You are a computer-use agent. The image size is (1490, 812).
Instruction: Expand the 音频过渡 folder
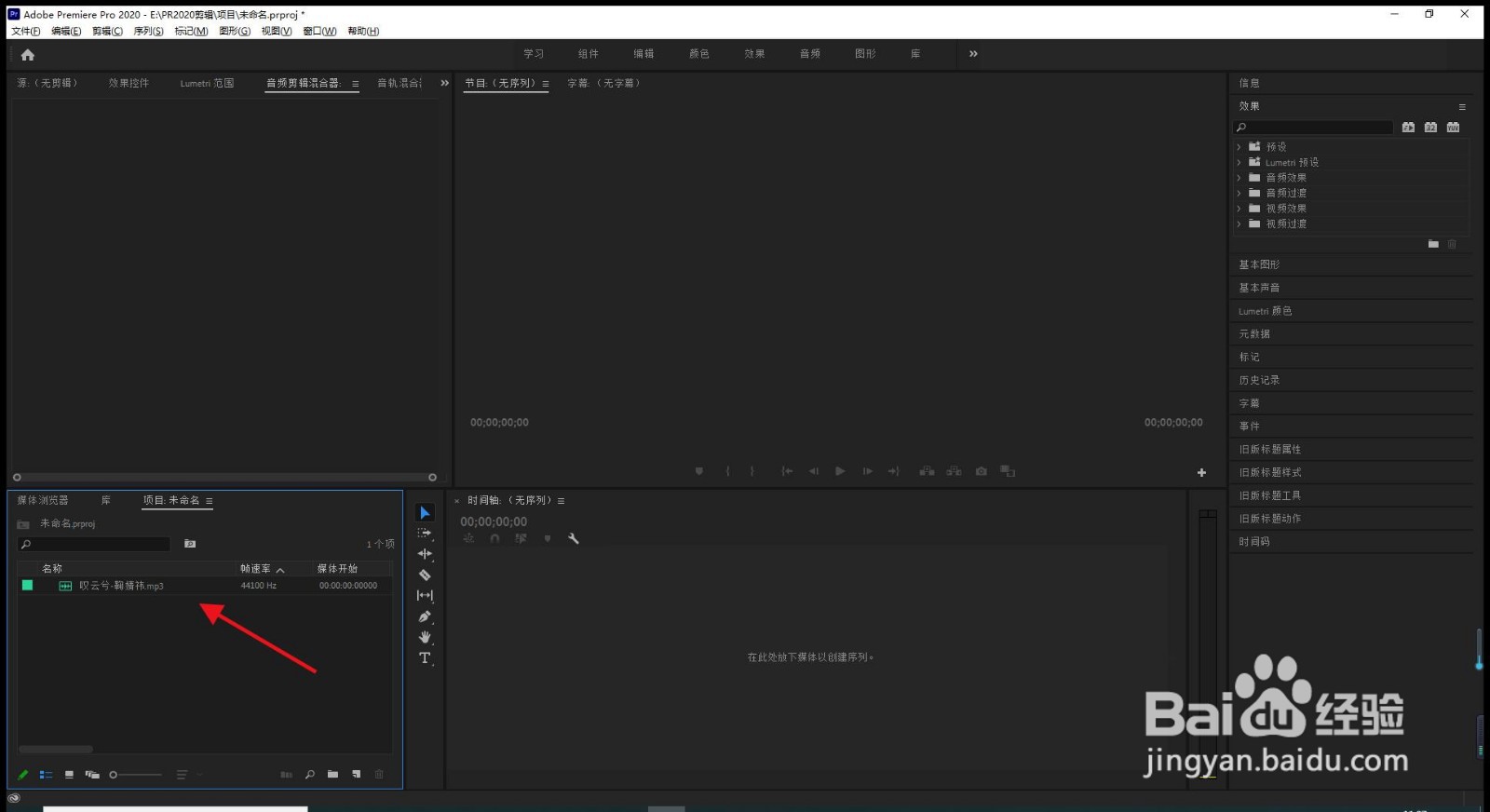click(1239, 193)
